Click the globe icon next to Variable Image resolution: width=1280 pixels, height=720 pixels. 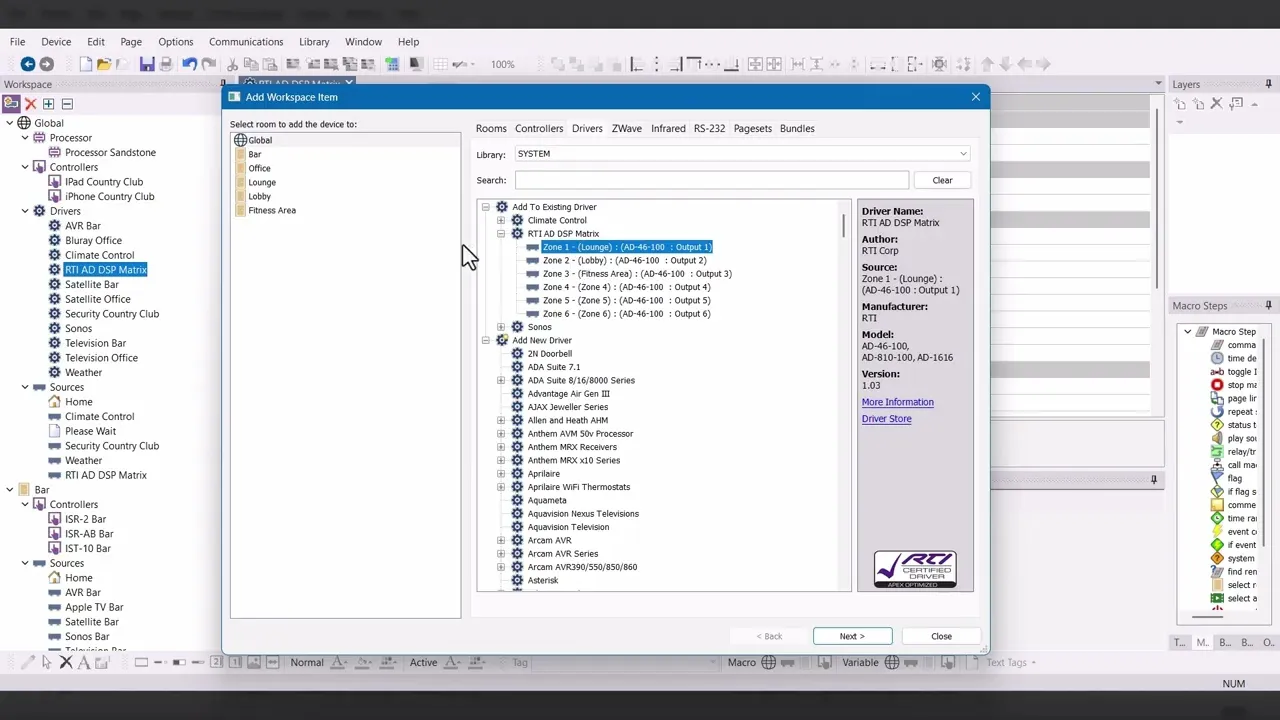click(x=891, y=662)
